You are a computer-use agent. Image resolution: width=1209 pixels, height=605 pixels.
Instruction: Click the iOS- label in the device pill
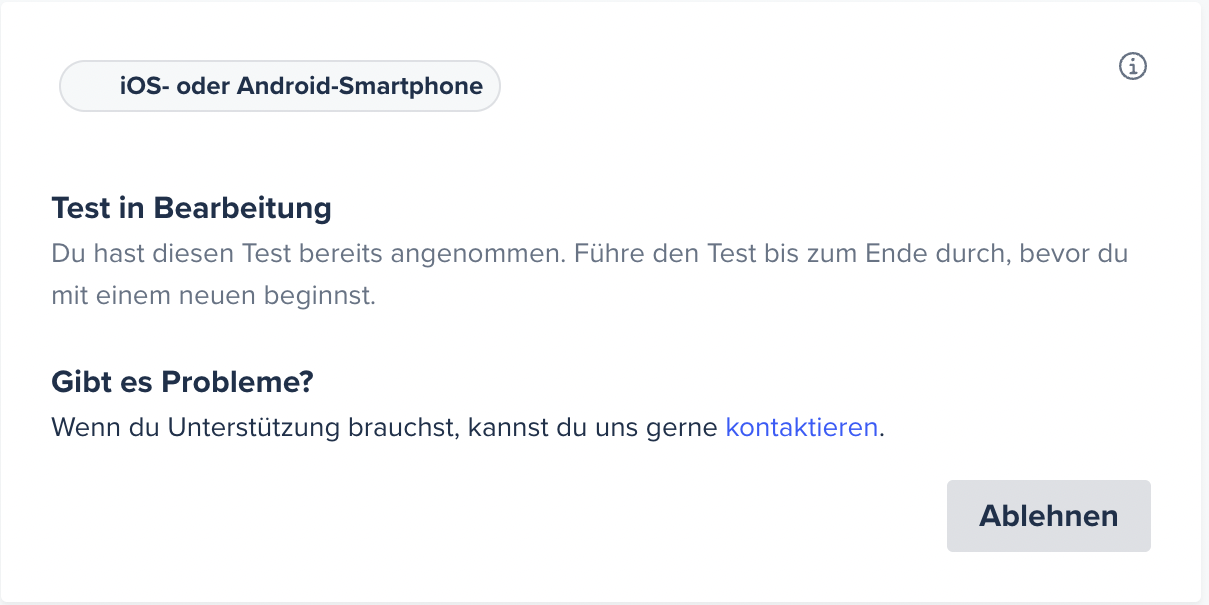[x=145, y=86]
